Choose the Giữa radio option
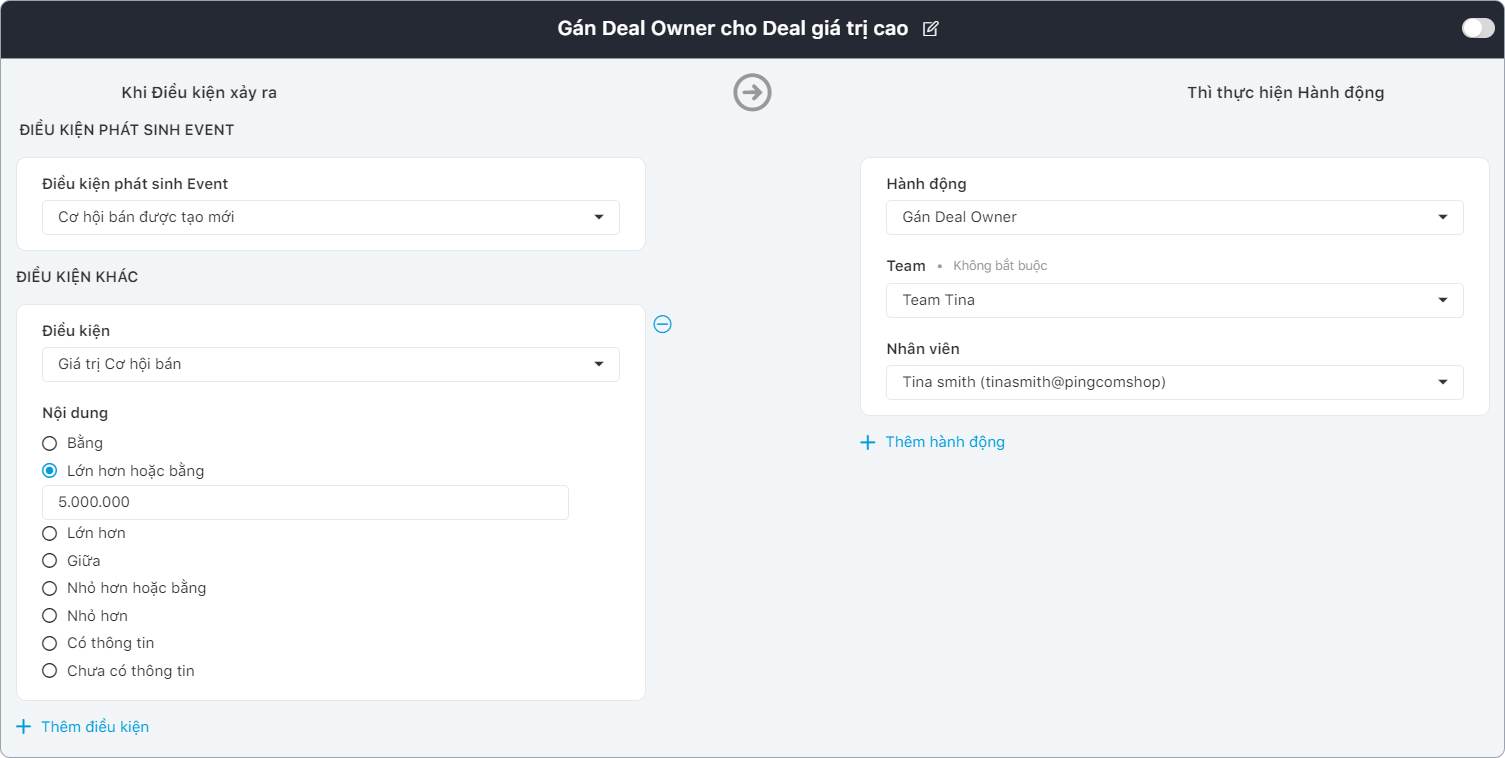This screenshot has height=758, width=1505. pyautogui.click(x=49, y=561)
